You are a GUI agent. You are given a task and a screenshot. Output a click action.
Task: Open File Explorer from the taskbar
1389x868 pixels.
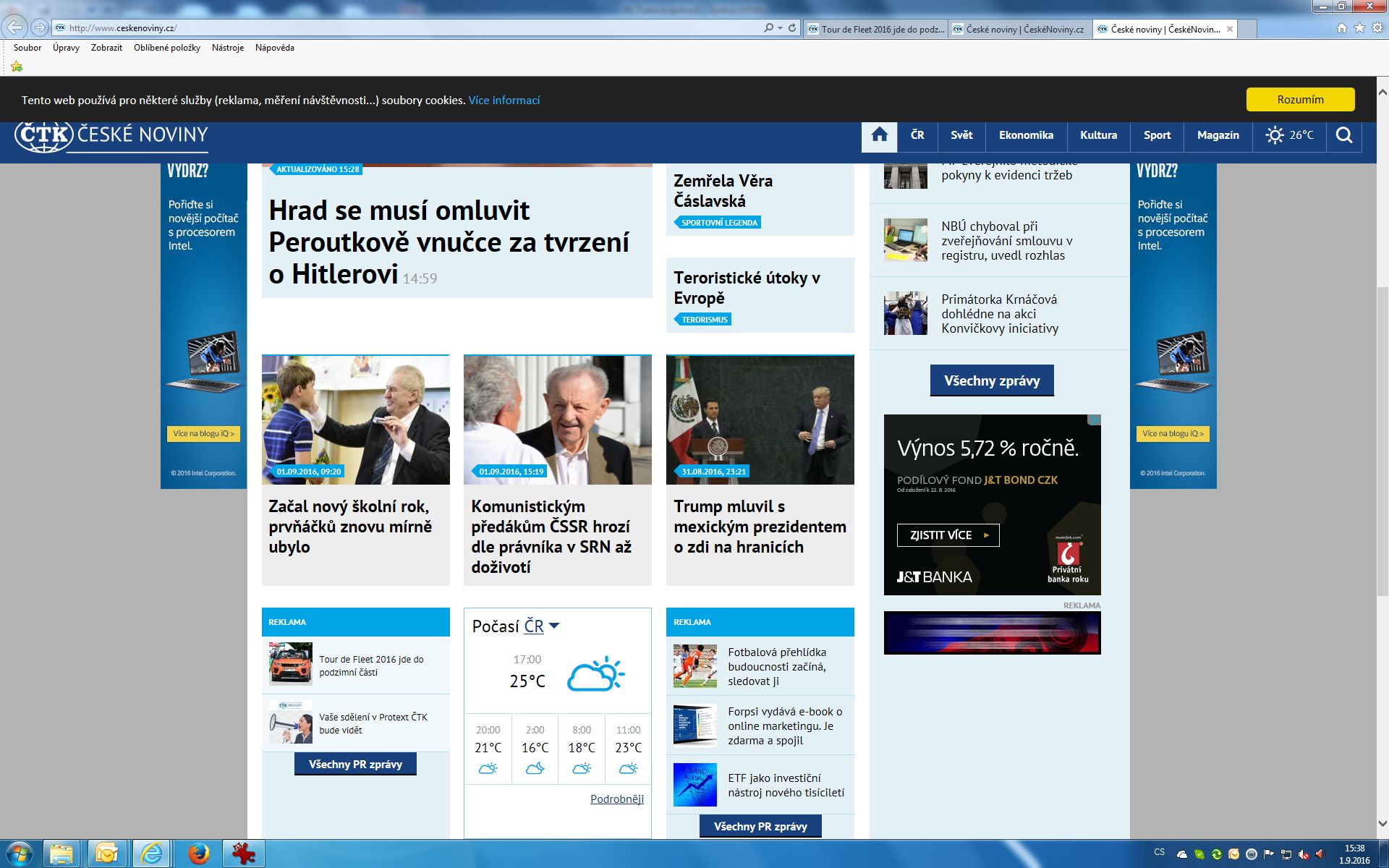tap(62, 854)
